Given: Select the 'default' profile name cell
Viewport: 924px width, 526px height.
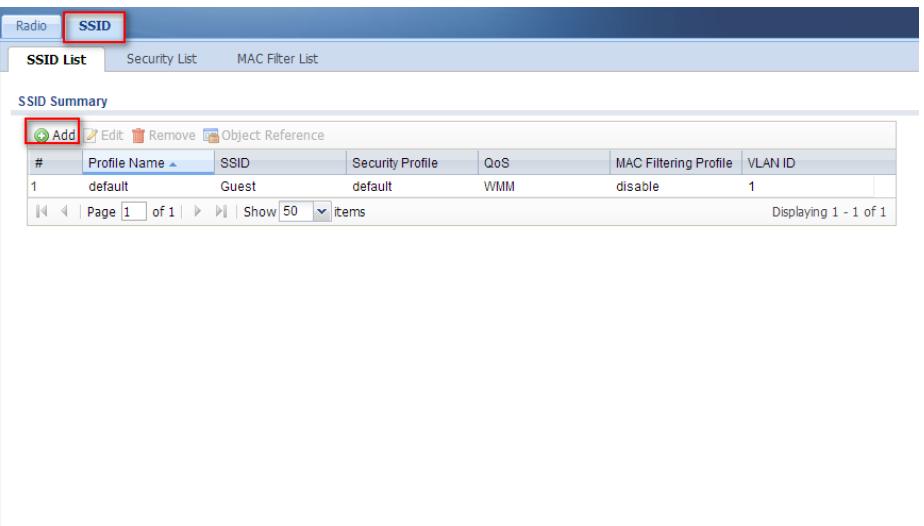Looking at the screenshot, I should 148,186.
